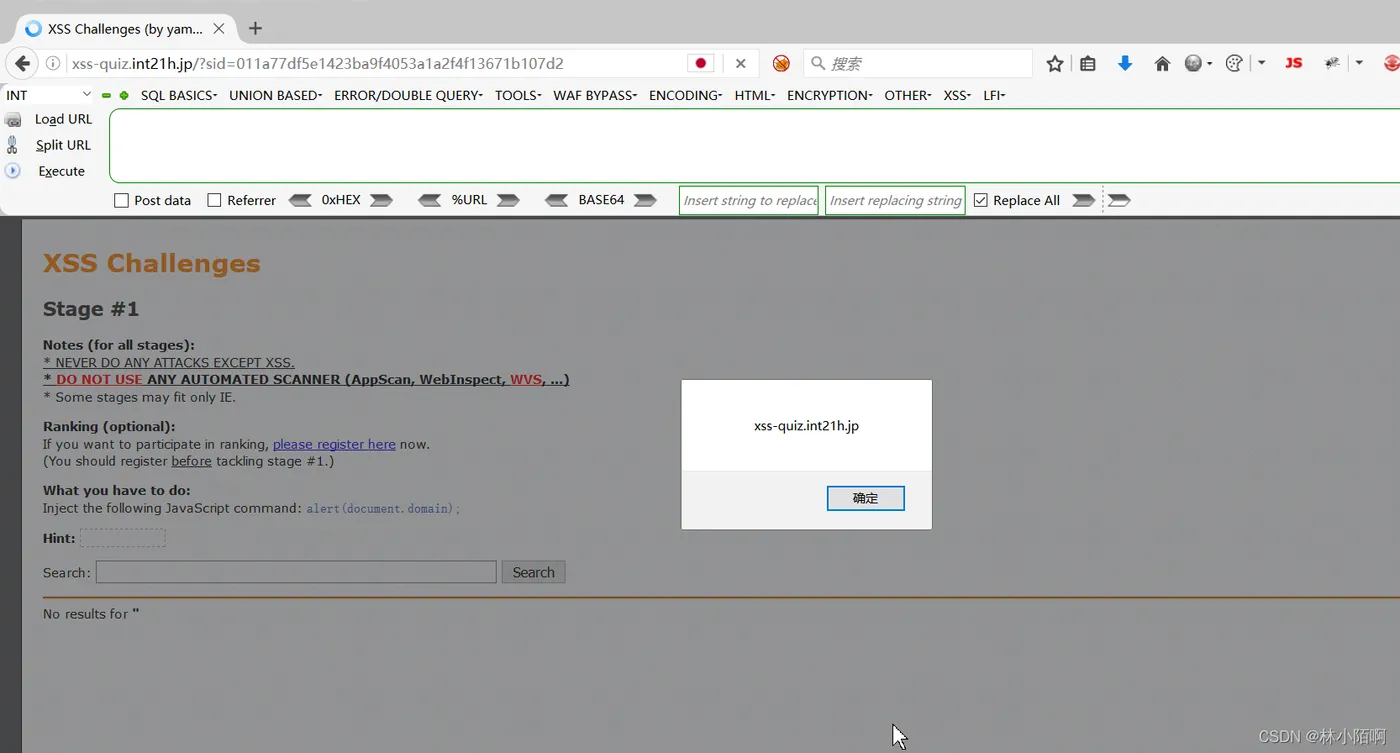Click the grey globe extension icon
Screen dimensions: 1400x753
click(x=1193, y=63)
